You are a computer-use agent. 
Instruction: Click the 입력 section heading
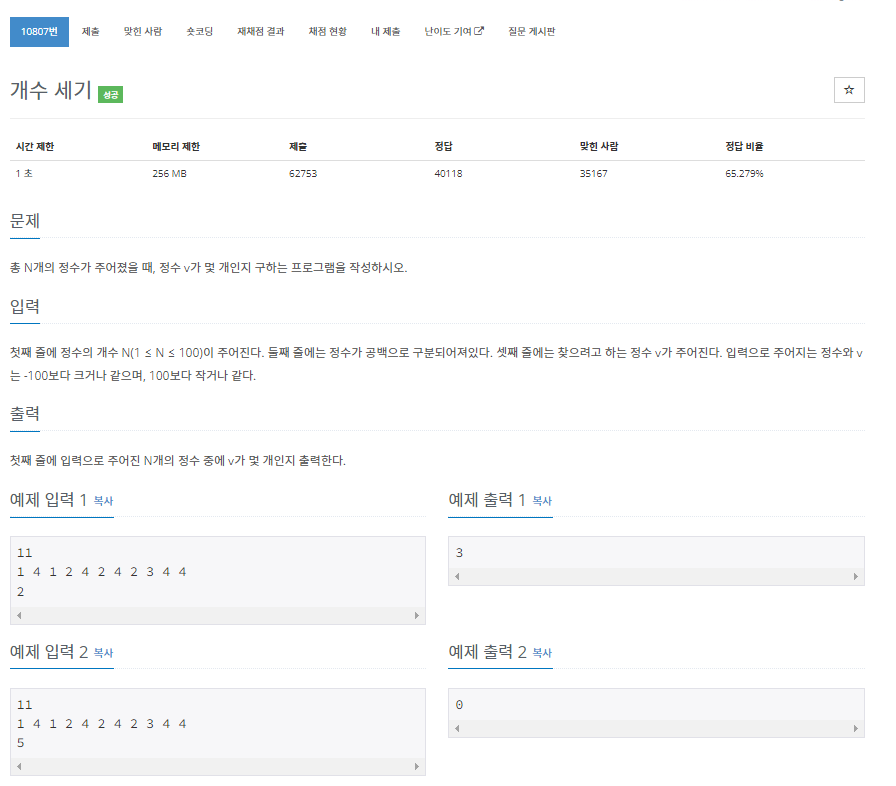click(x=25, y=307)
